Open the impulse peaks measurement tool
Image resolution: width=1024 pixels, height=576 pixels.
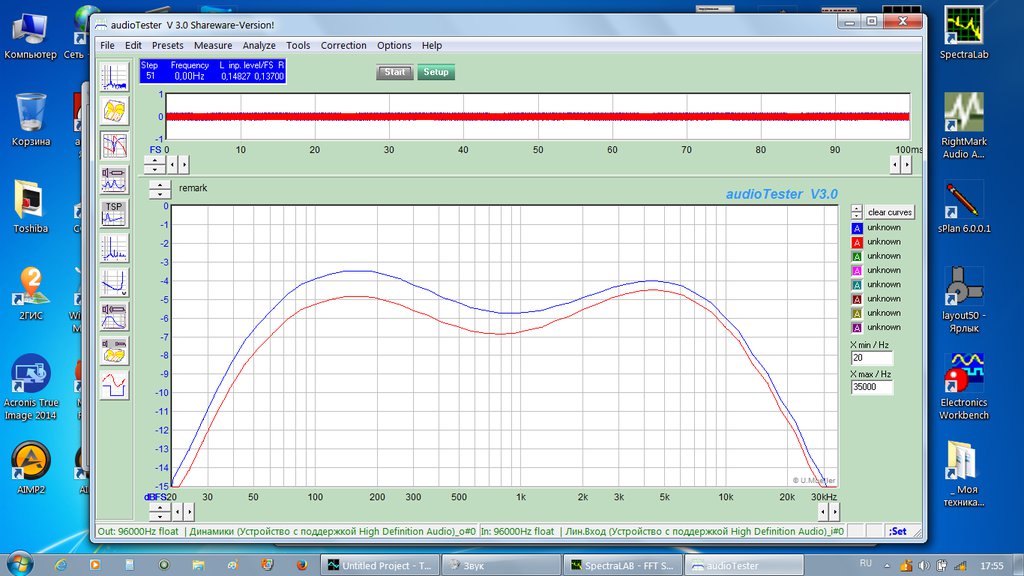[114, 248]
